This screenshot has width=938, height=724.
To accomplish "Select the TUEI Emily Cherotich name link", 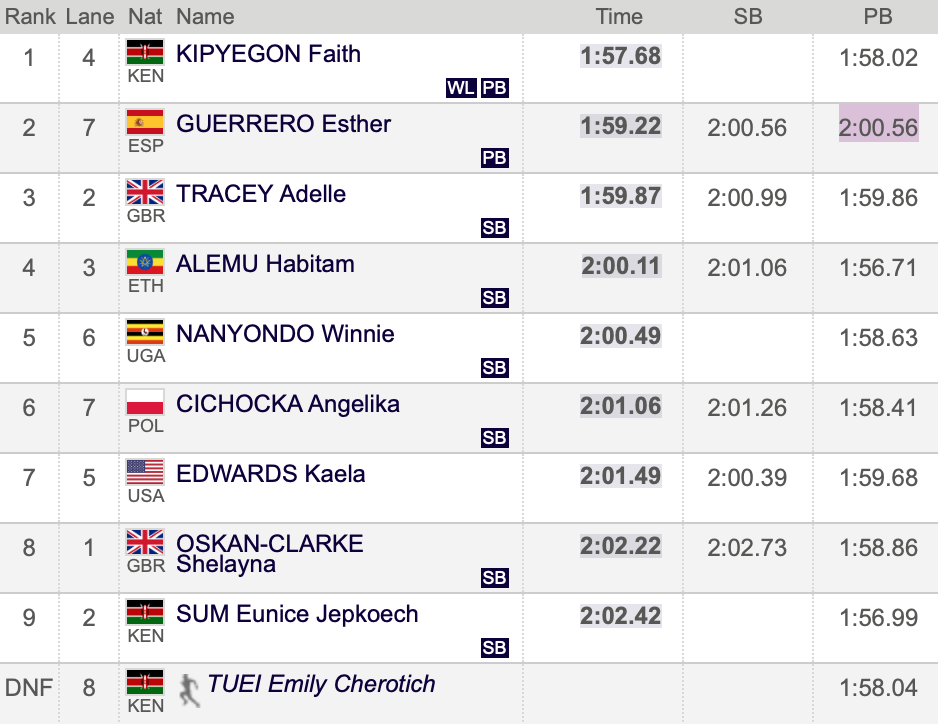I will click(321, 684).
